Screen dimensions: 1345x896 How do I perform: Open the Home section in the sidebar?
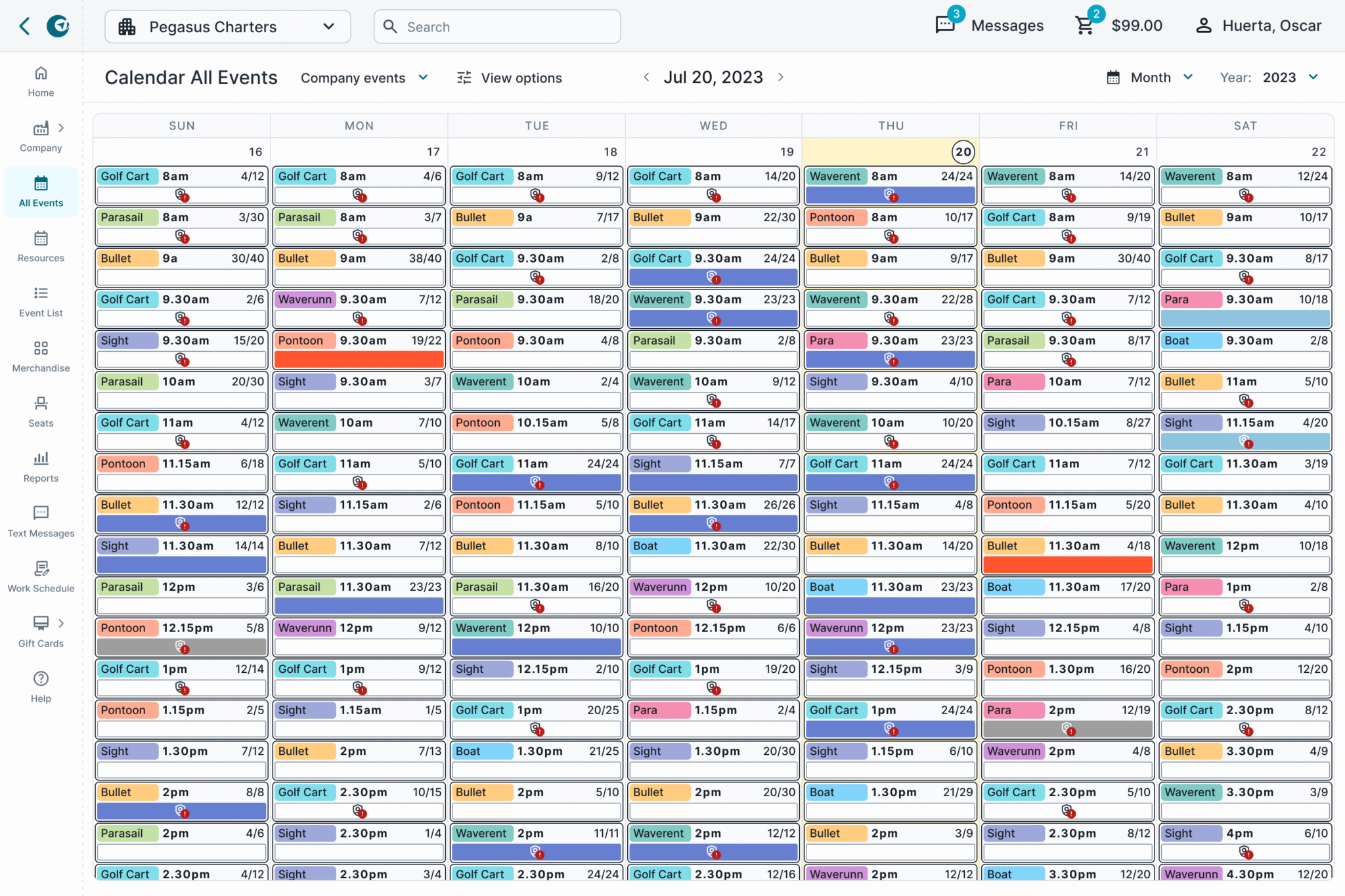40,81
